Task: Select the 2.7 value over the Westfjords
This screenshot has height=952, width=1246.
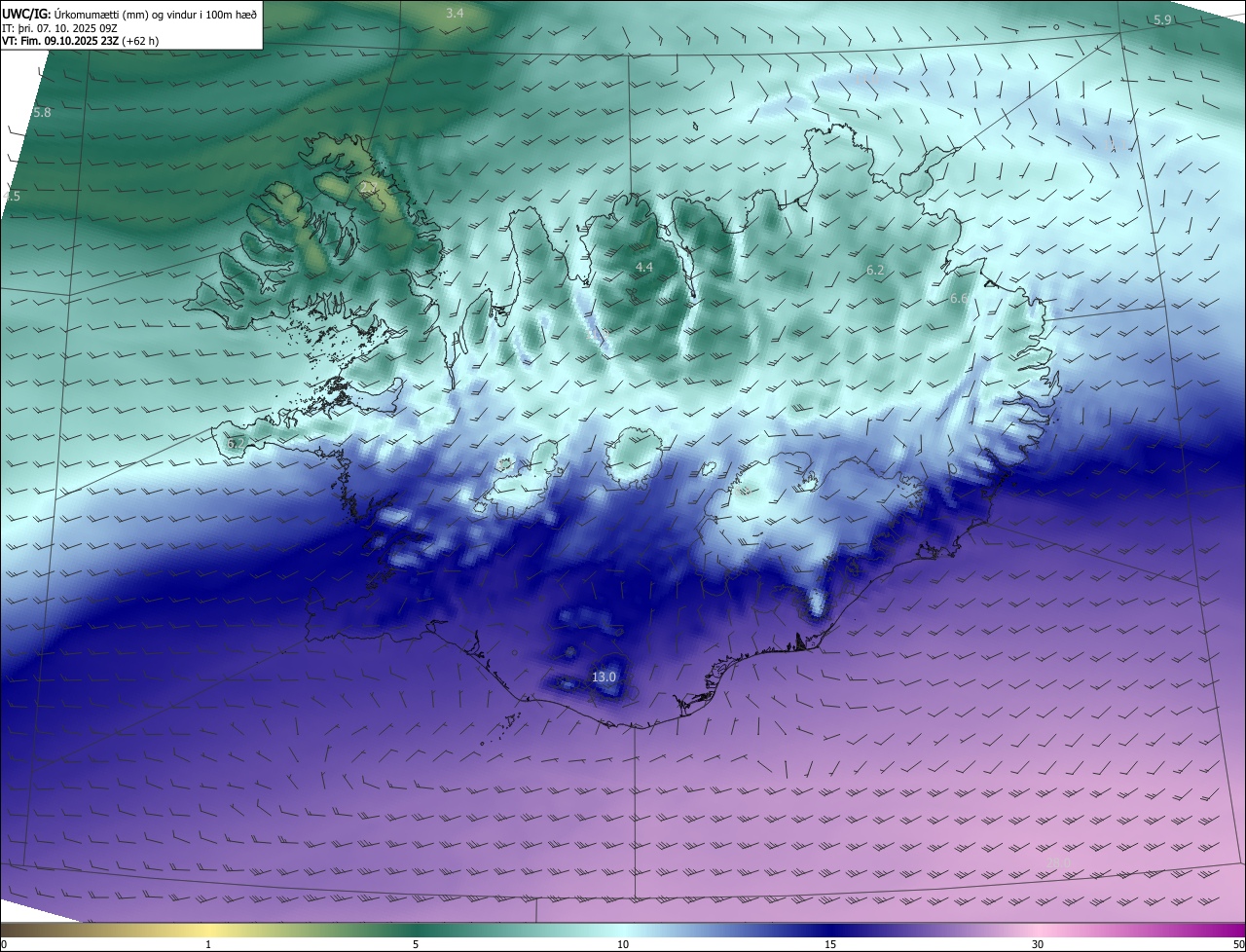Action: coord(370,188)
